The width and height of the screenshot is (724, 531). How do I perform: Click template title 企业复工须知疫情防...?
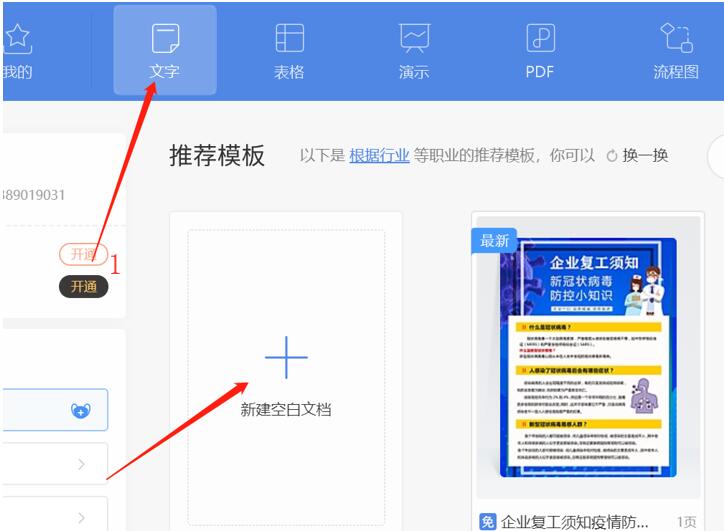pos(575,522)
